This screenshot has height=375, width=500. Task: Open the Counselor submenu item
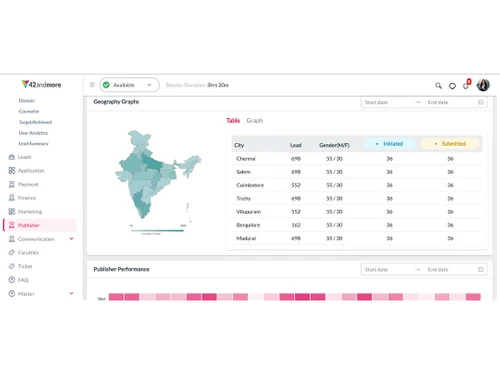(29, 111)
